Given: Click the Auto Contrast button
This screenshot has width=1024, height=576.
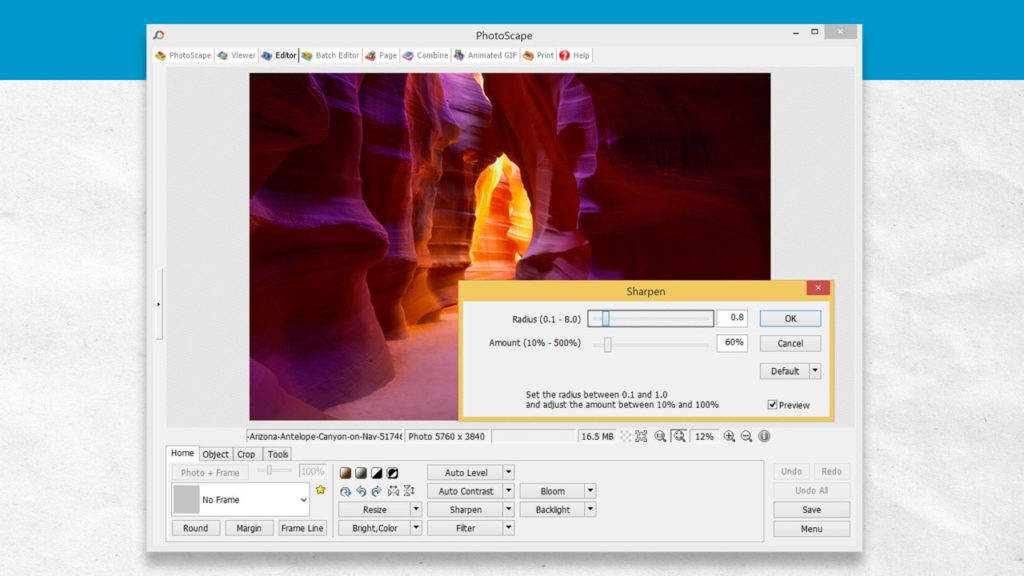Looking at the screenshot, I should coord(465,490).
